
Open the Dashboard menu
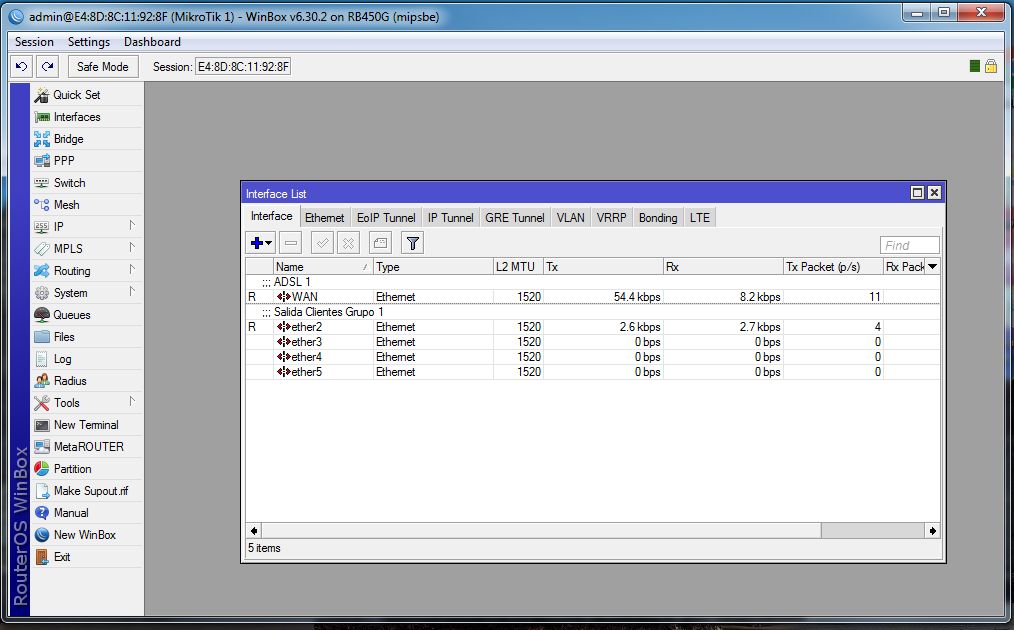point(153,42)
